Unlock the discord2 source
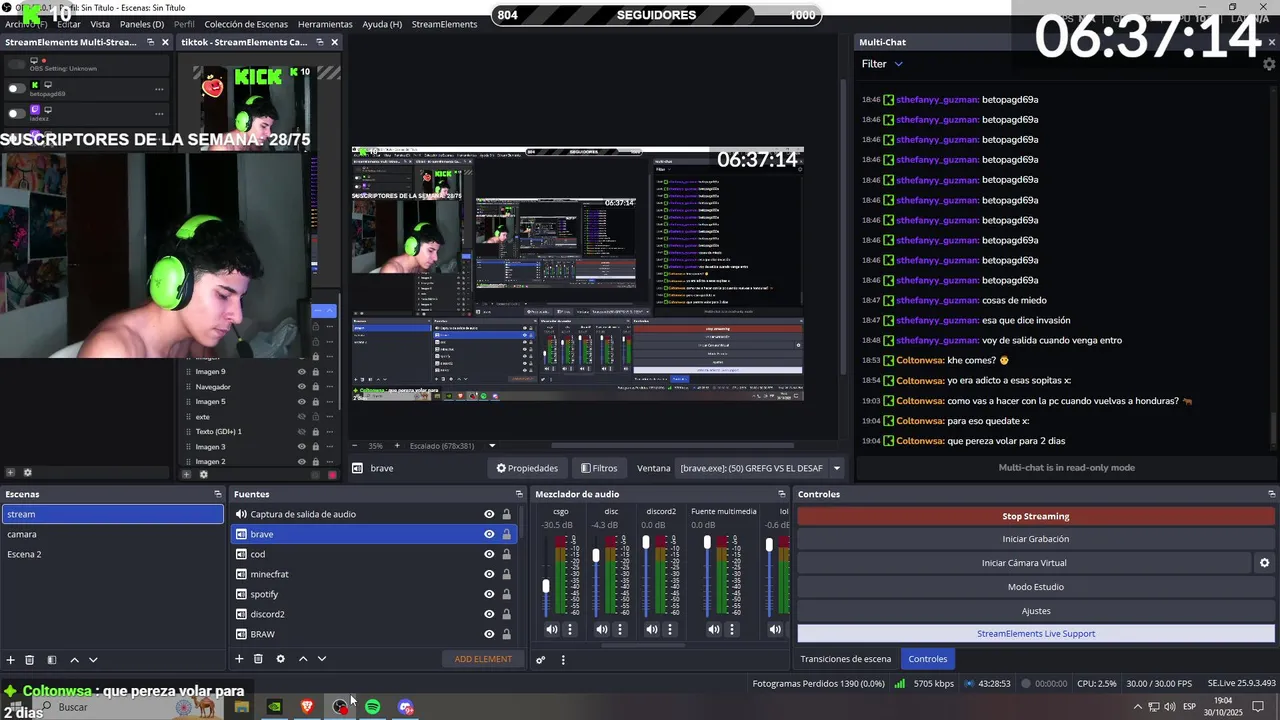 [506, 614]
